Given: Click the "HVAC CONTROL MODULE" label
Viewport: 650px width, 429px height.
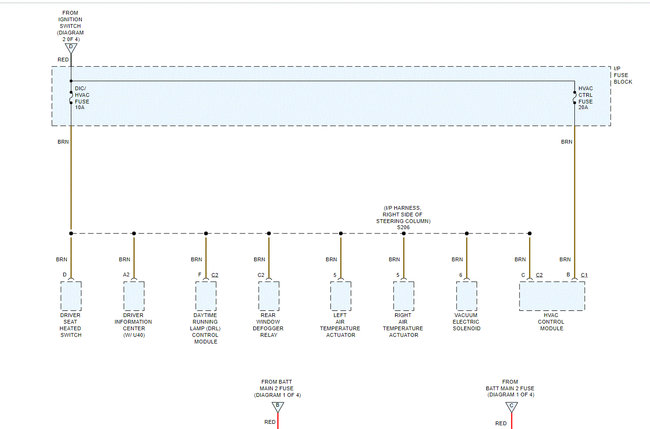Looking at the screenshot, I should (x=551, y=322).
